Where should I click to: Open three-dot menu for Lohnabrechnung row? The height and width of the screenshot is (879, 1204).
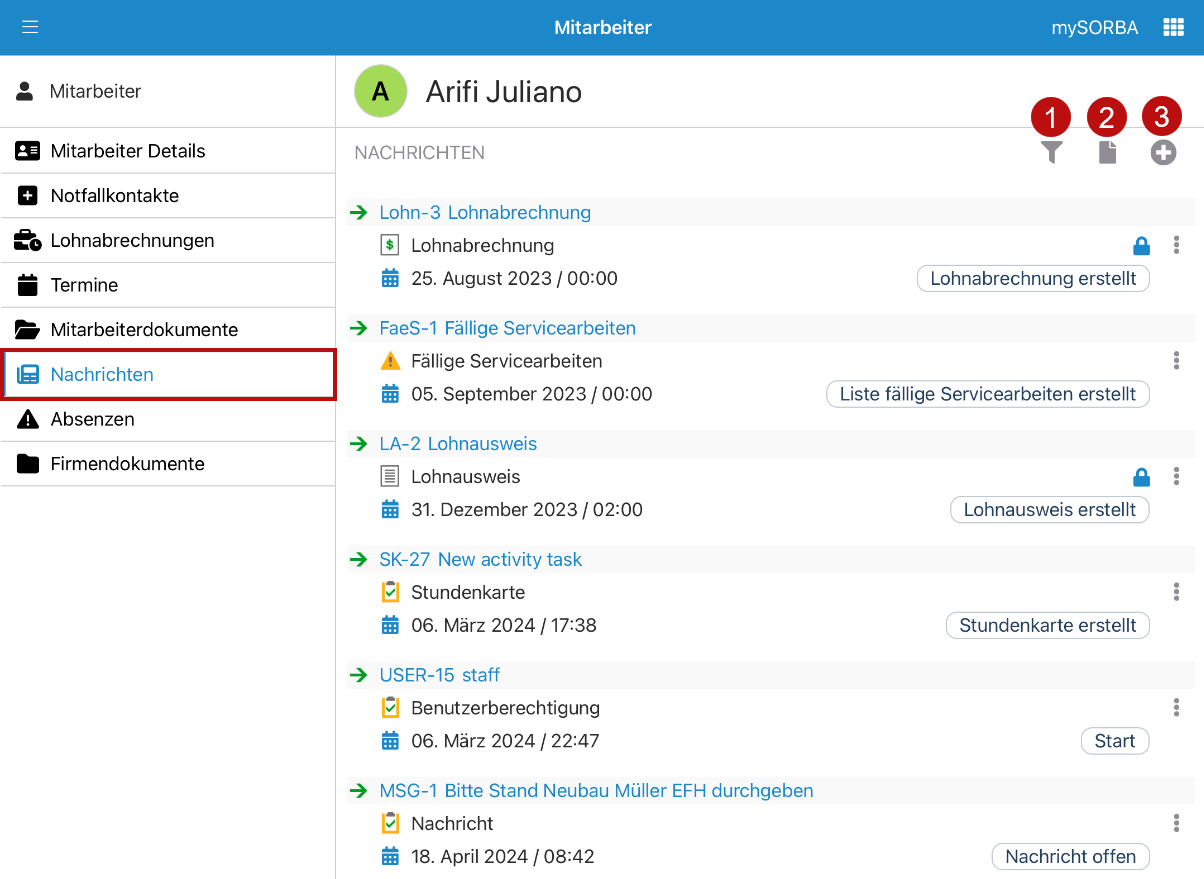[x=1177, y=245]
